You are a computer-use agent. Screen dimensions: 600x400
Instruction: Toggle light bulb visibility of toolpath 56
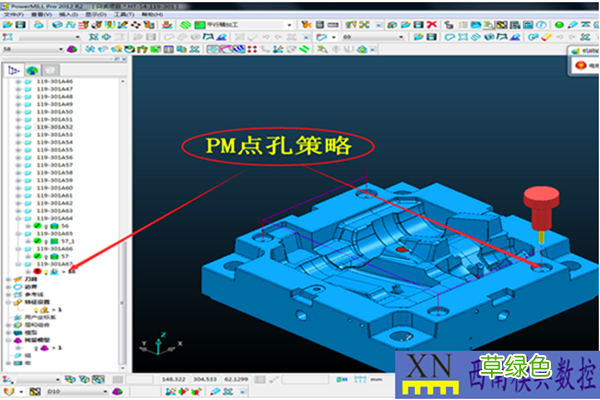click(x=46, y=226)
